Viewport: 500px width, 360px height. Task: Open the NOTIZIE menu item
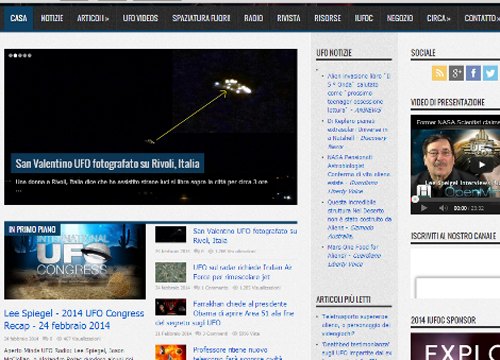(52, 18)
